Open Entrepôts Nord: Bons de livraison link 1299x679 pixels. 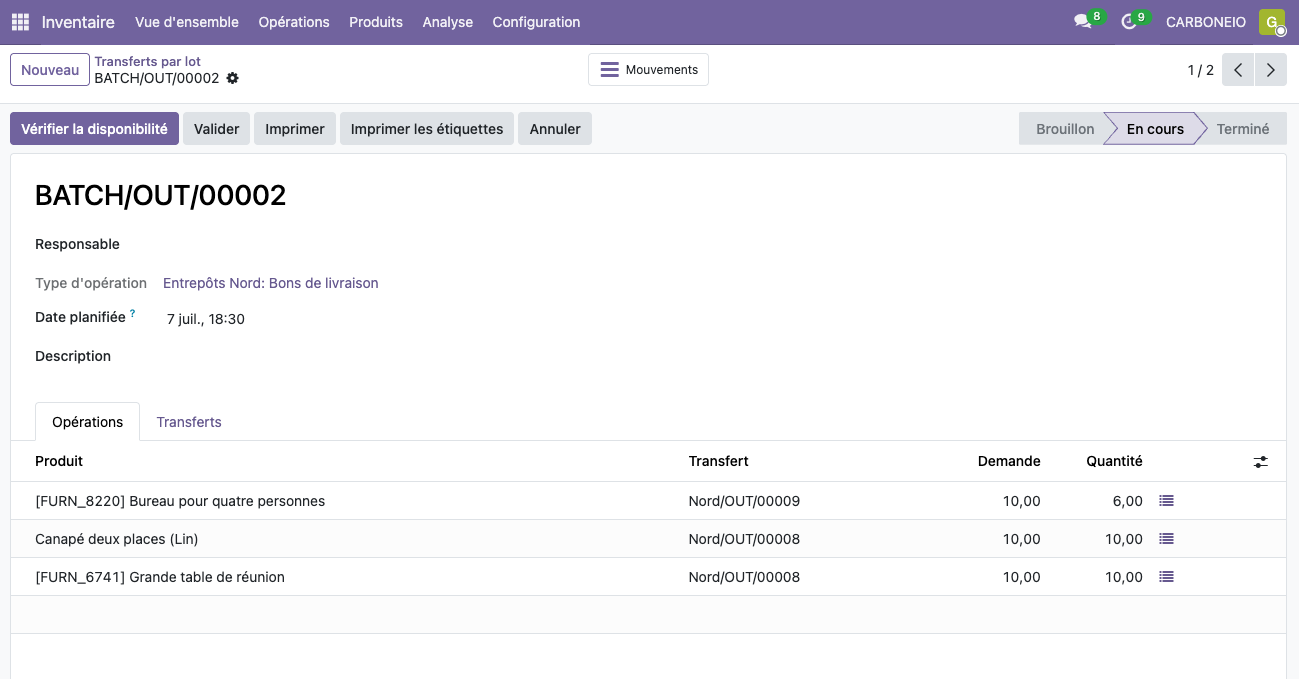pyautogui.click(x=271, y=283)
